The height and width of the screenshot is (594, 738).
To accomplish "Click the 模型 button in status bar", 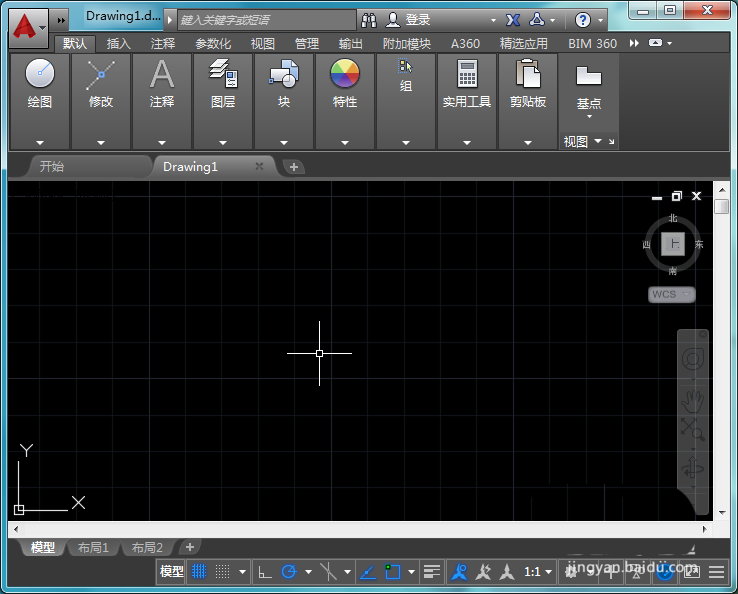I will click(x=171, y=572).
